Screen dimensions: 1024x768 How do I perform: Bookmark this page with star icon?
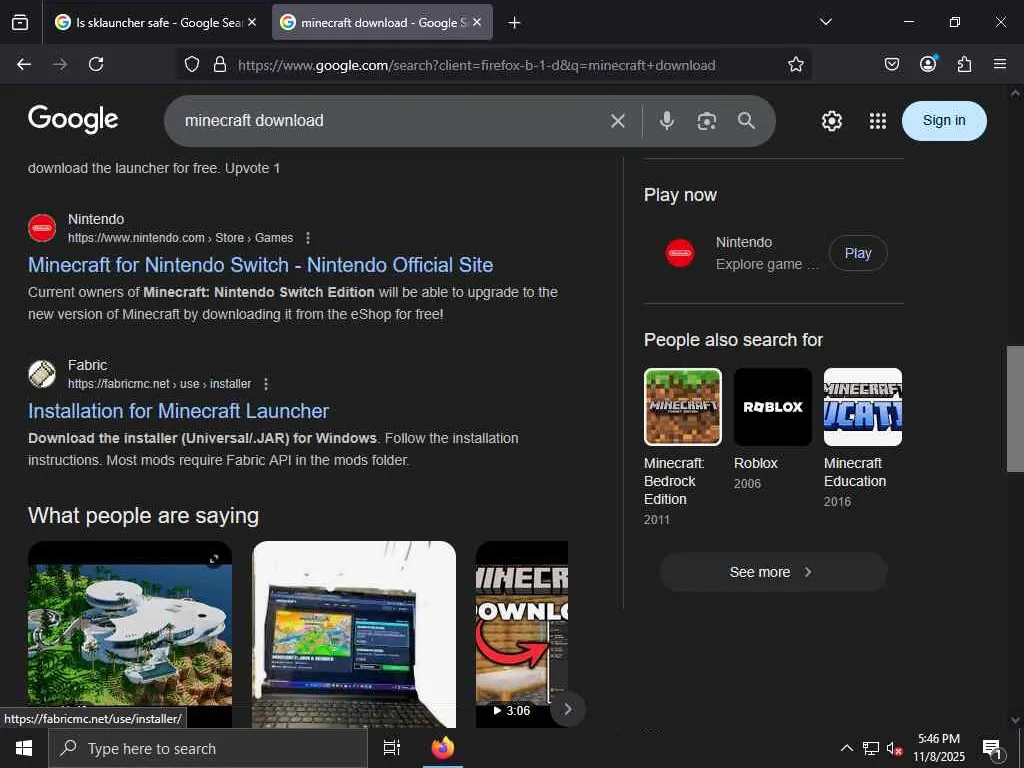(x=795, y=64)
